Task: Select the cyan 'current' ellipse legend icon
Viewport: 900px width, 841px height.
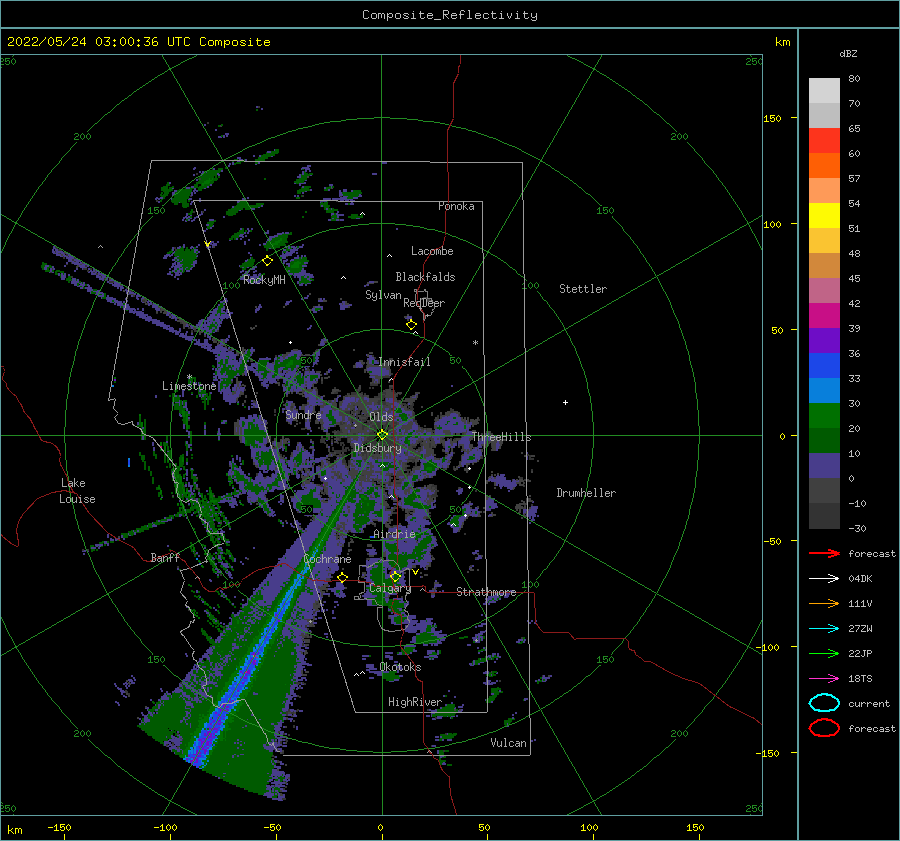Action: coord(824,703)
